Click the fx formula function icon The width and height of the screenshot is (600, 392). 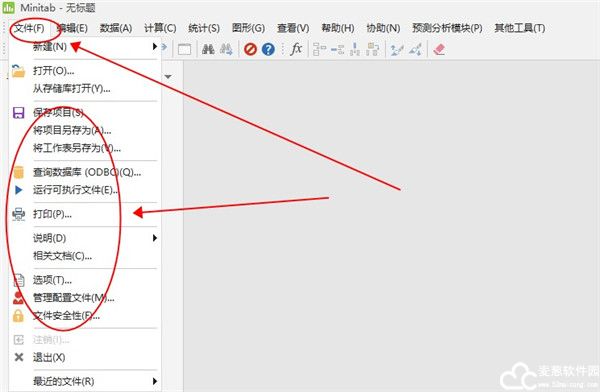coord(296,49)
